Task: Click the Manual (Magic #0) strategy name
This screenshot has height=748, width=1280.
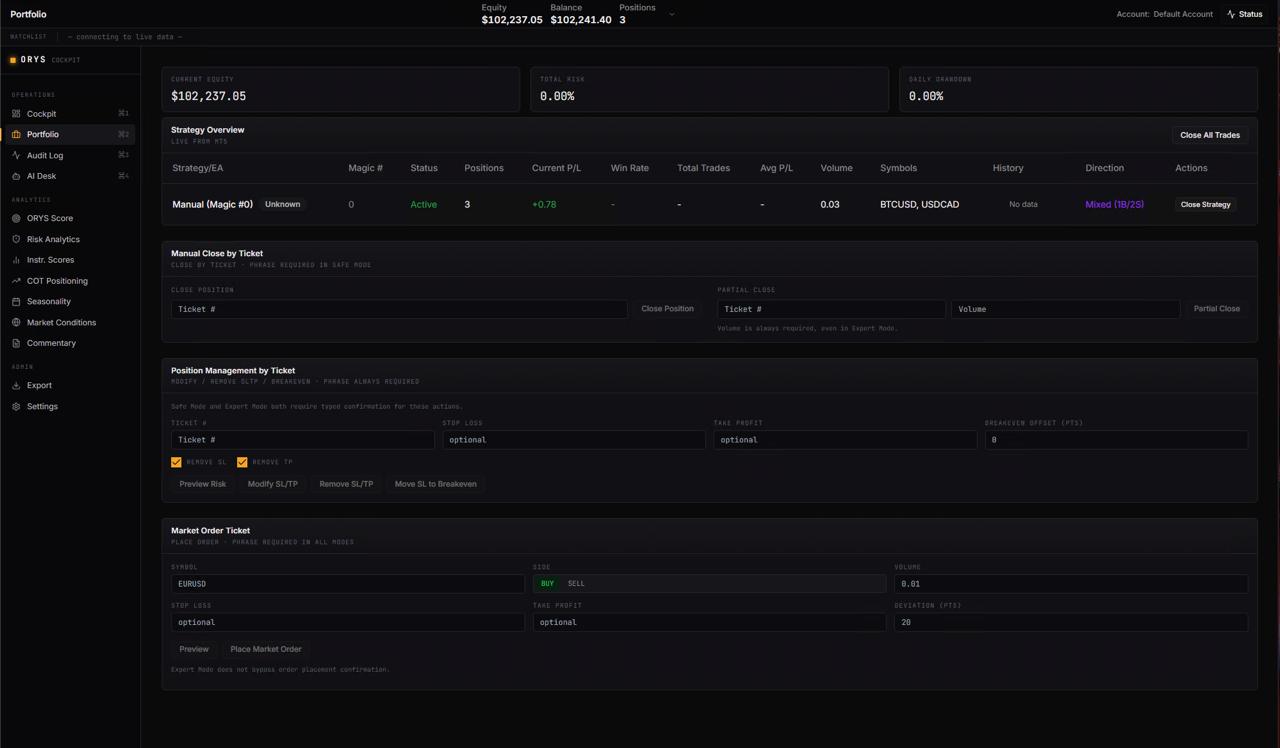Action: click(212, 204)
